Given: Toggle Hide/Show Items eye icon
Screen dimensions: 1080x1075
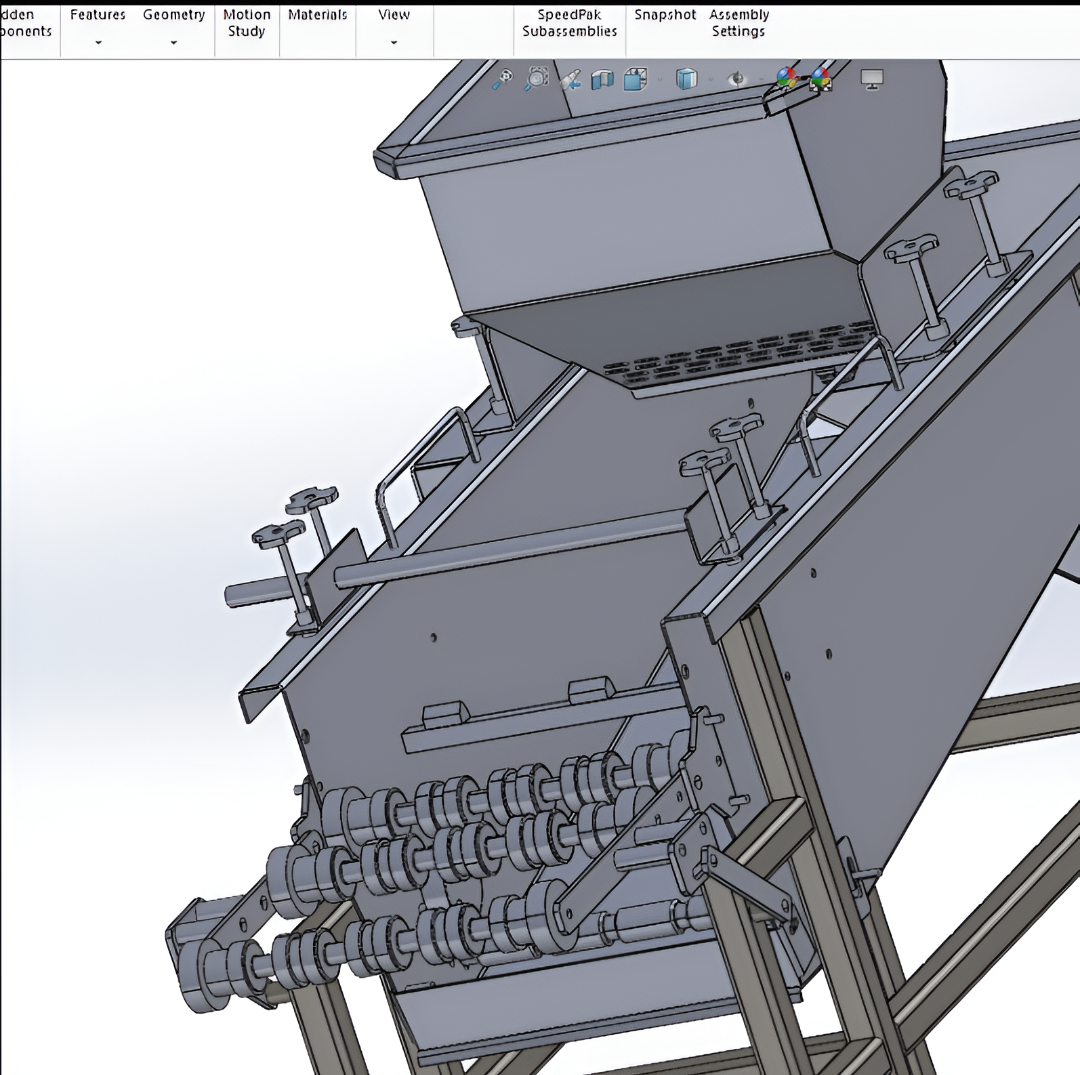Looking at the screenshot, I should [x=737, y=79].
